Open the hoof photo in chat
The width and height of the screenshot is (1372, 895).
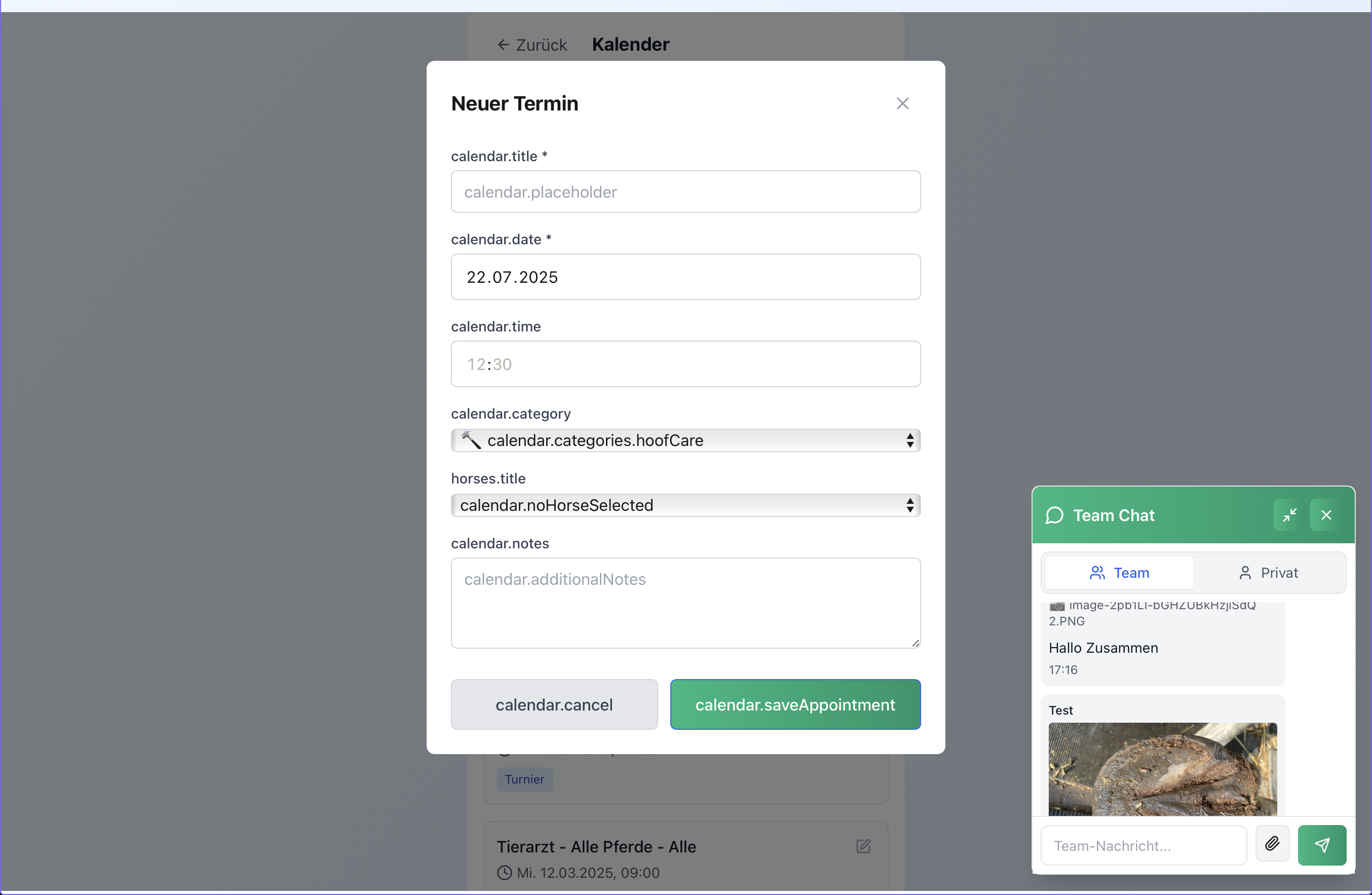[1162, 769]
